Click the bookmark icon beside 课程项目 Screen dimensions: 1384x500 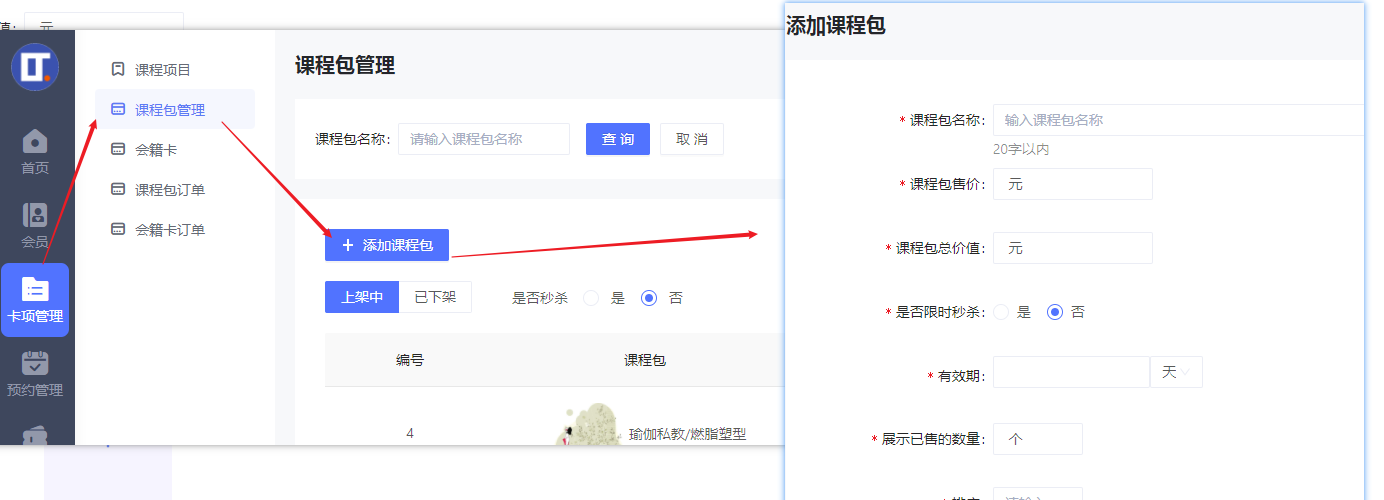coord(118,69)
